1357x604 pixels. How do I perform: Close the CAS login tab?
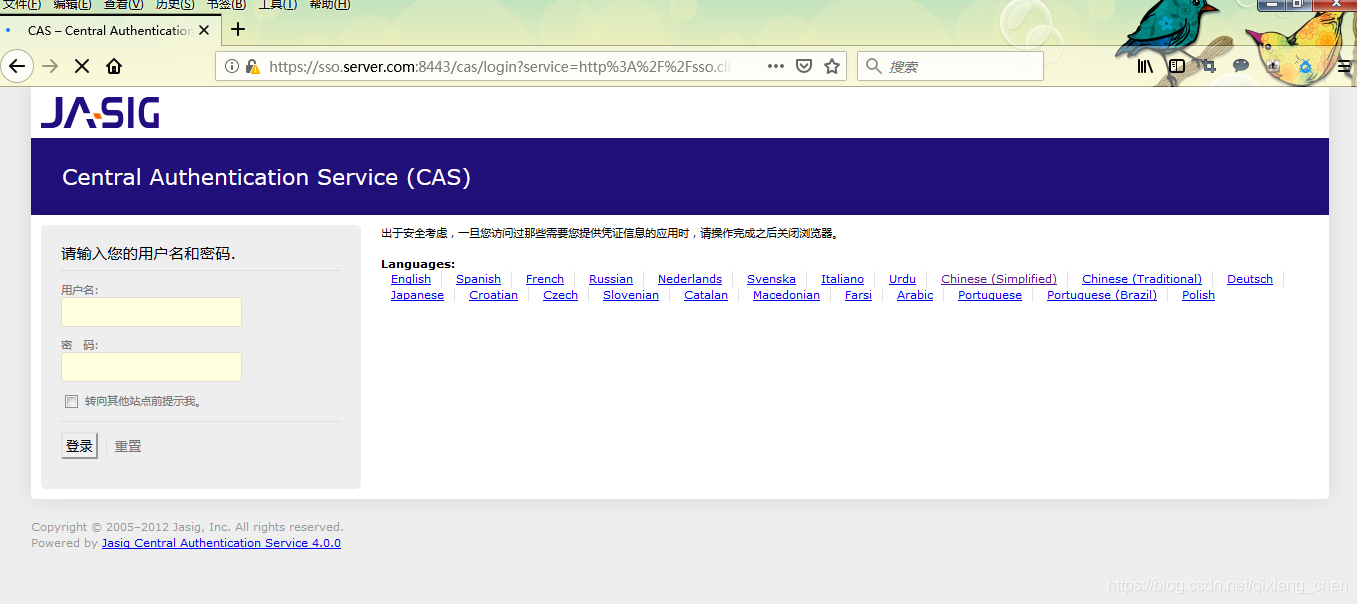204,30
